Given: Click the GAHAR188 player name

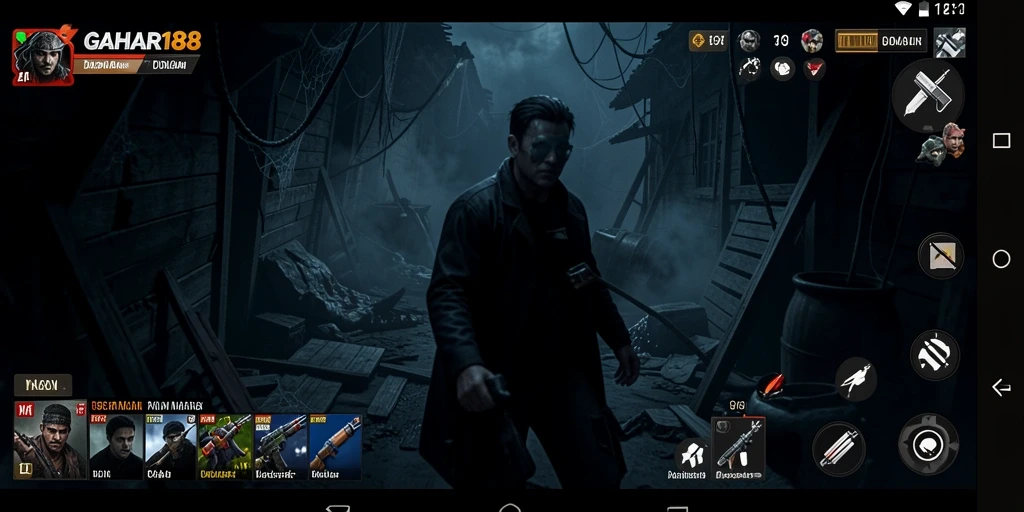Looking at the screenshot, I should 142,42.
